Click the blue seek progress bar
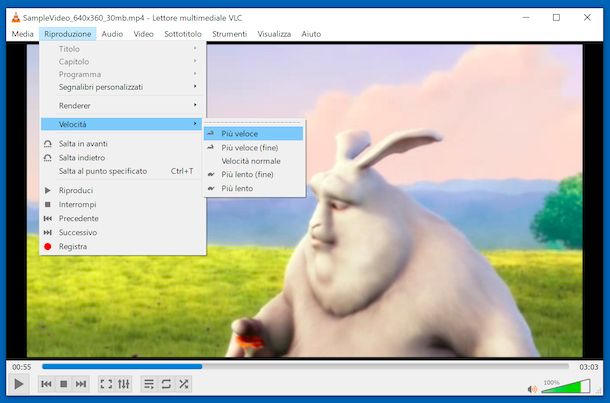 (x=305, y=366)
